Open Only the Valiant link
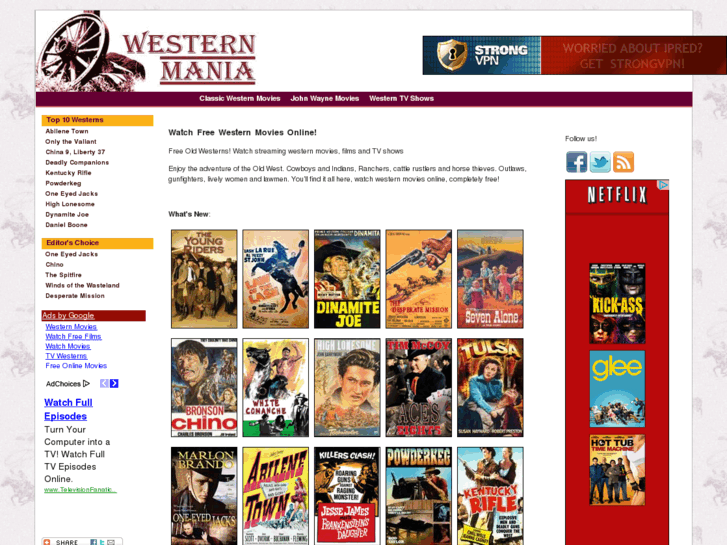727x545 pixels. [70, 141]
